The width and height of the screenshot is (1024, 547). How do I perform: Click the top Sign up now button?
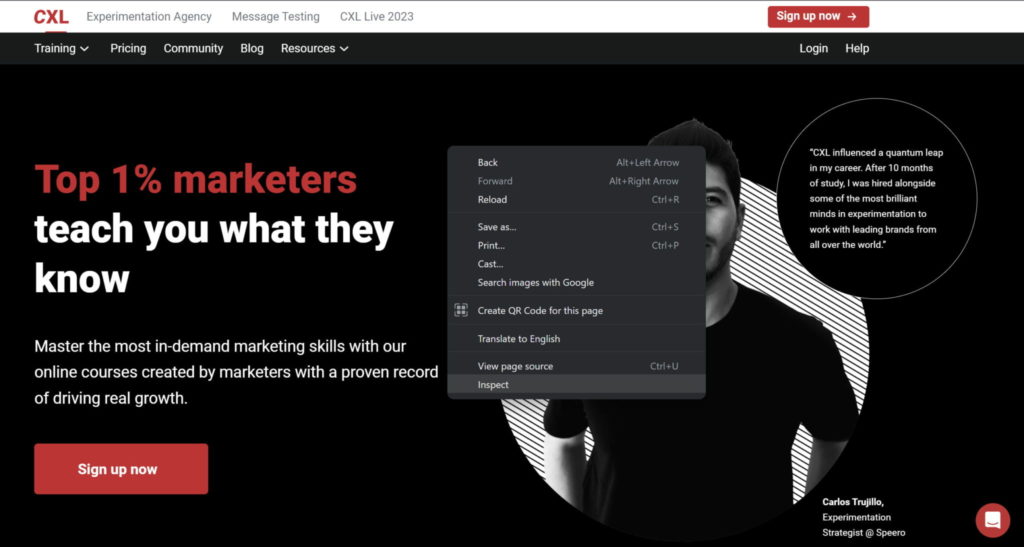pos(818,16)
